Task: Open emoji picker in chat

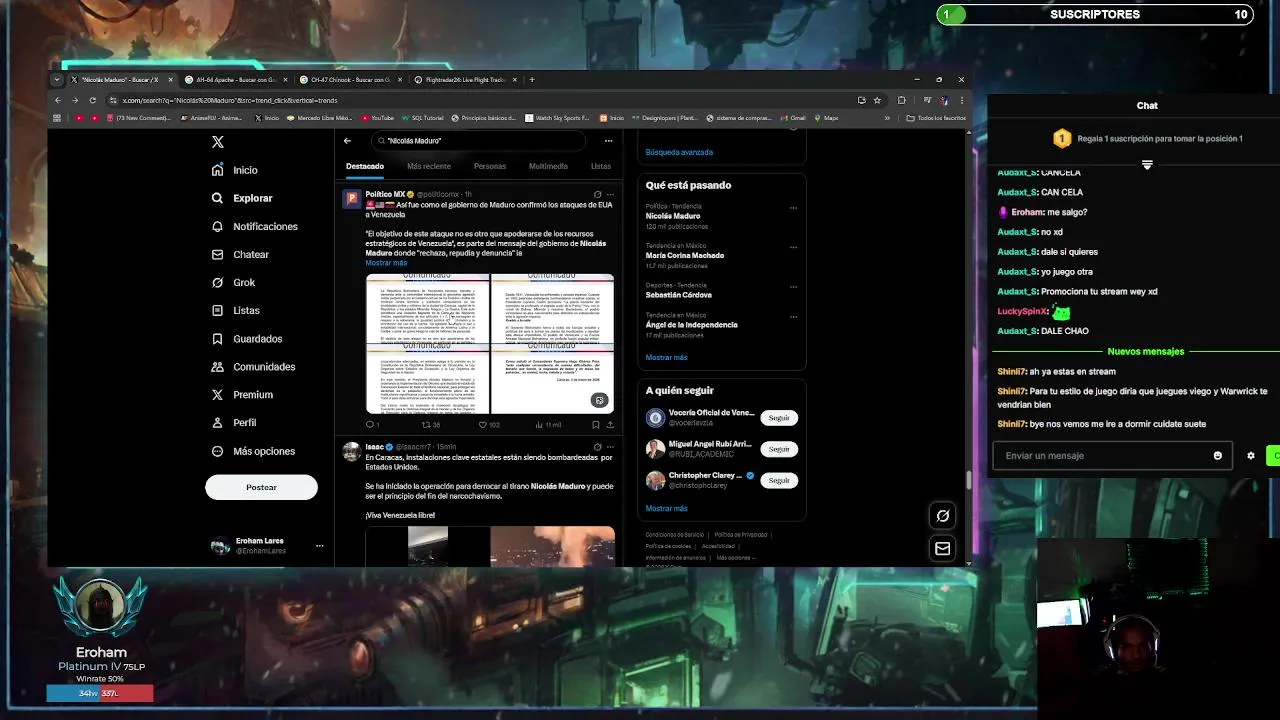Action: coord(1217,456)
